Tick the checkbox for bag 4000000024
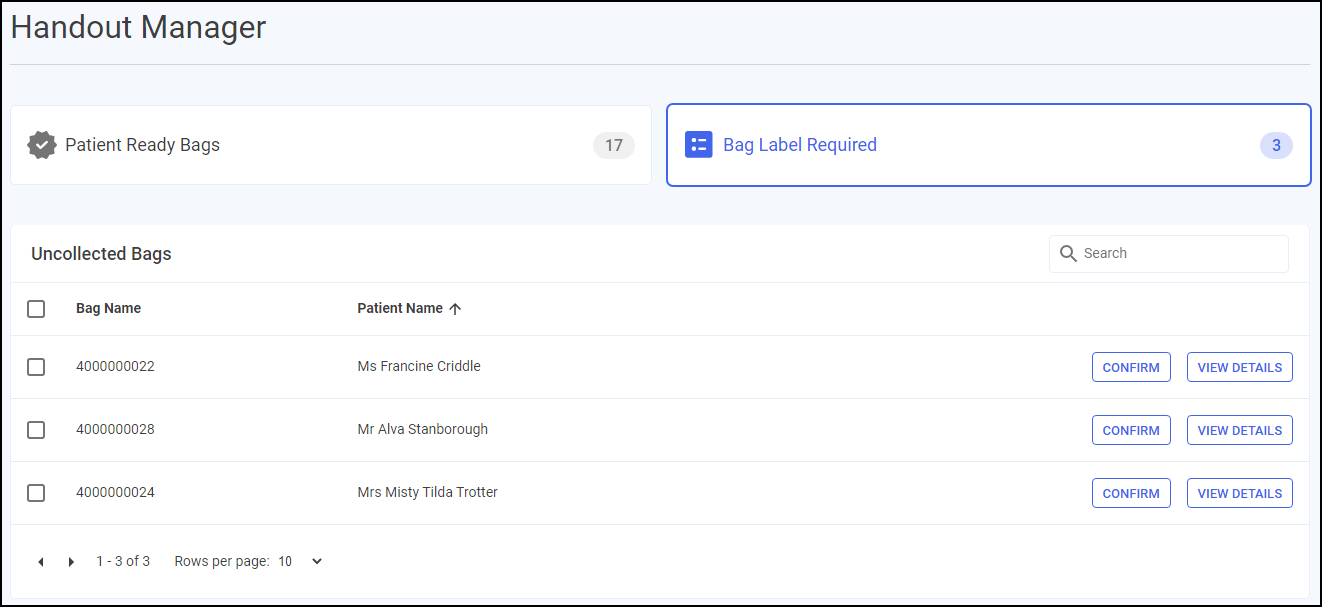Viewport: 1322px width, 607px height. tap(36, 493)
